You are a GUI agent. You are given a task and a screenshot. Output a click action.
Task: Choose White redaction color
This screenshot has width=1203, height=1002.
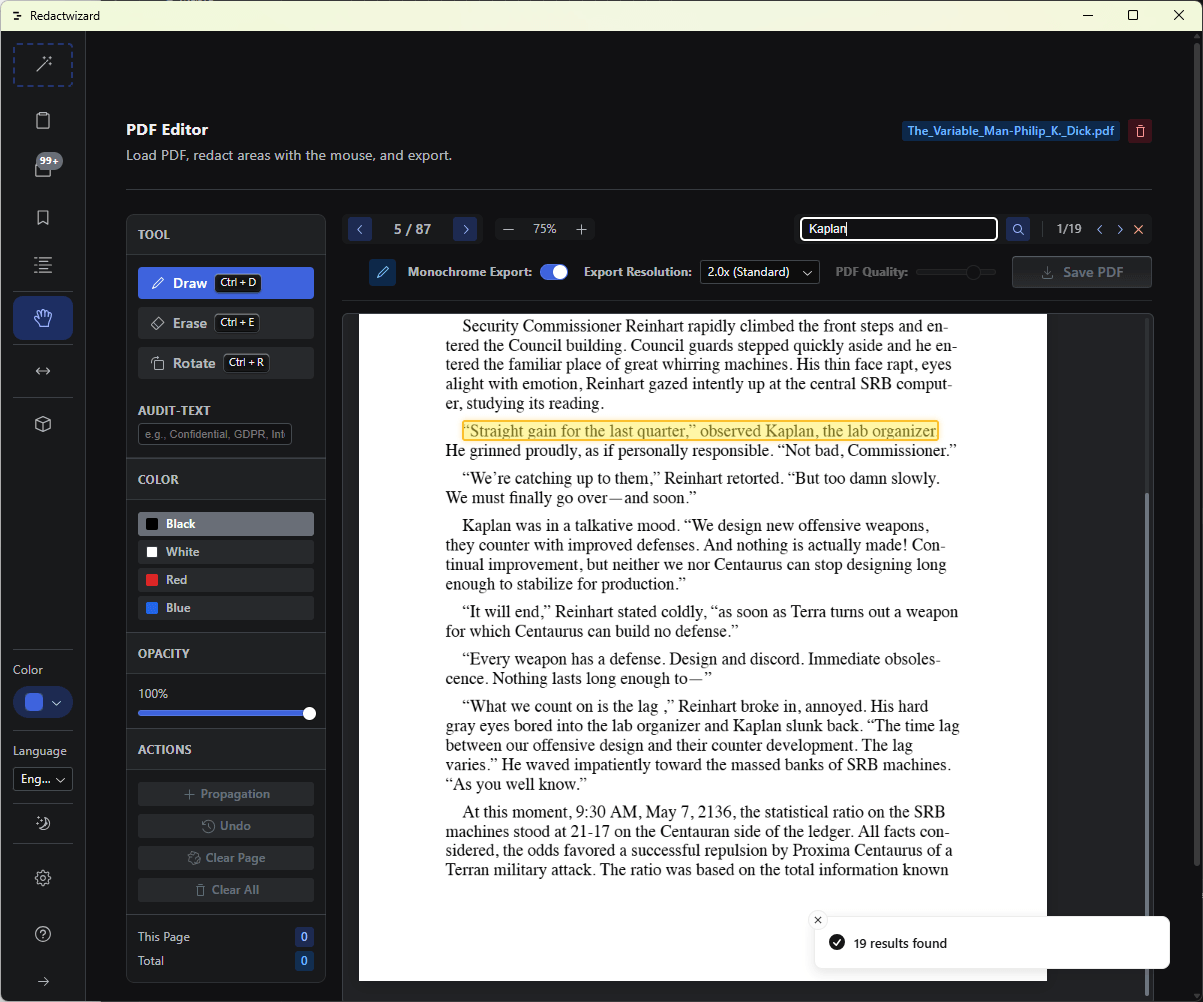point(226,552)
